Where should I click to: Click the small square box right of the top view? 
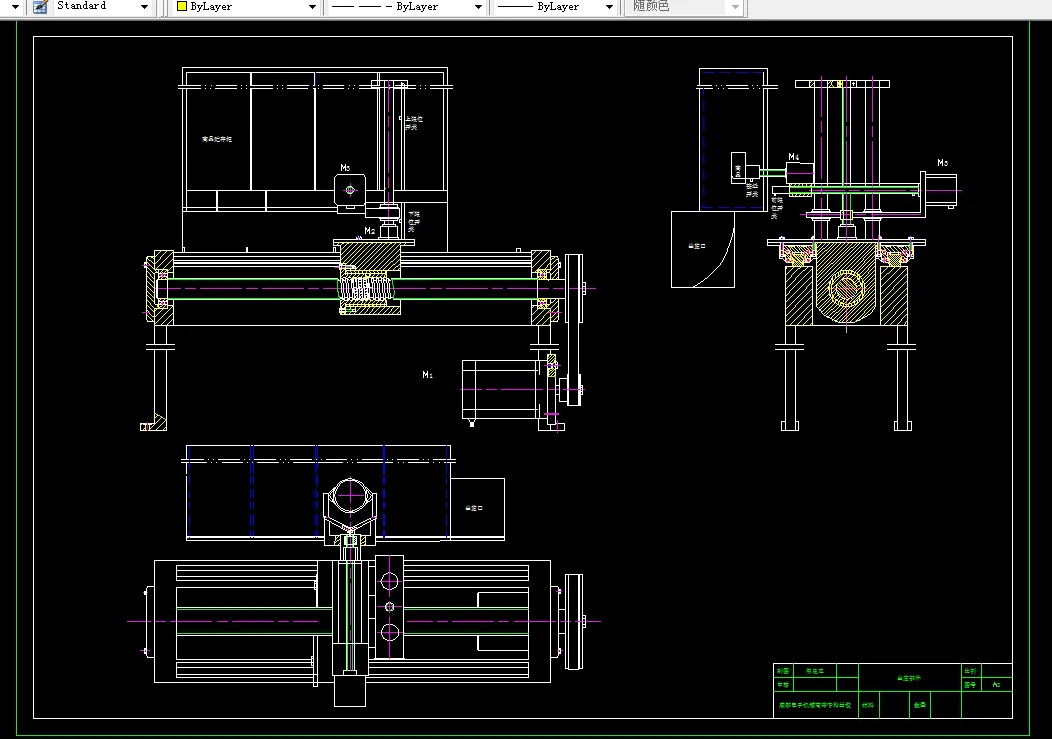click(476, 508)
